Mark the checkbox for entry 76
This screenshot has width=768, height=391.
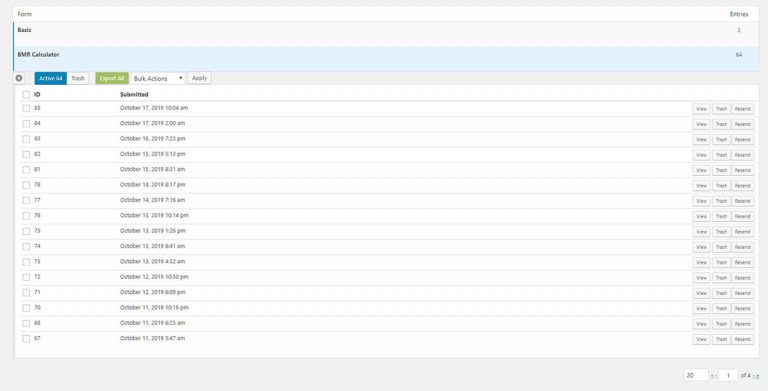(26, 216)
